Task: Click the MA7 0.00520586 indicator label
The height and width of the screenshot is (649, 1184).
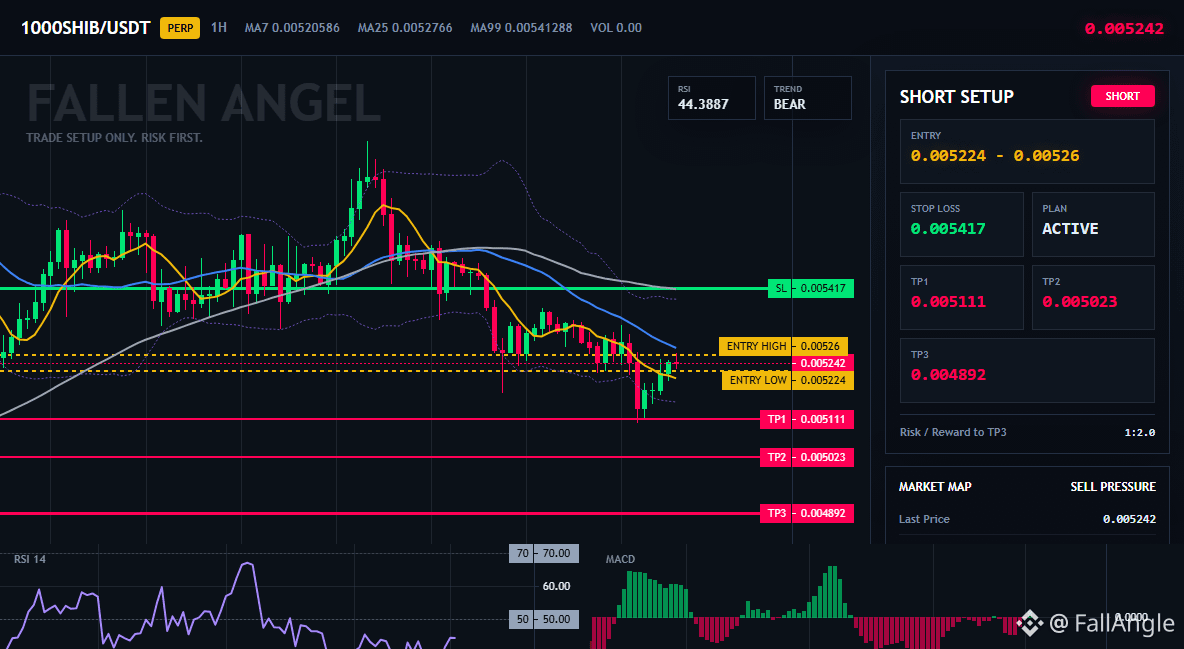Action: (x=291, y=28)
